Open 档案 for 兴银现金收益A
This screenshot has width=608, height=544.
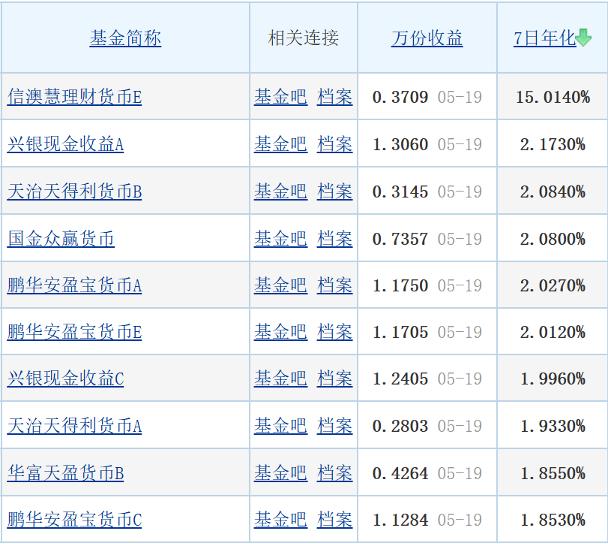[335, 144]
